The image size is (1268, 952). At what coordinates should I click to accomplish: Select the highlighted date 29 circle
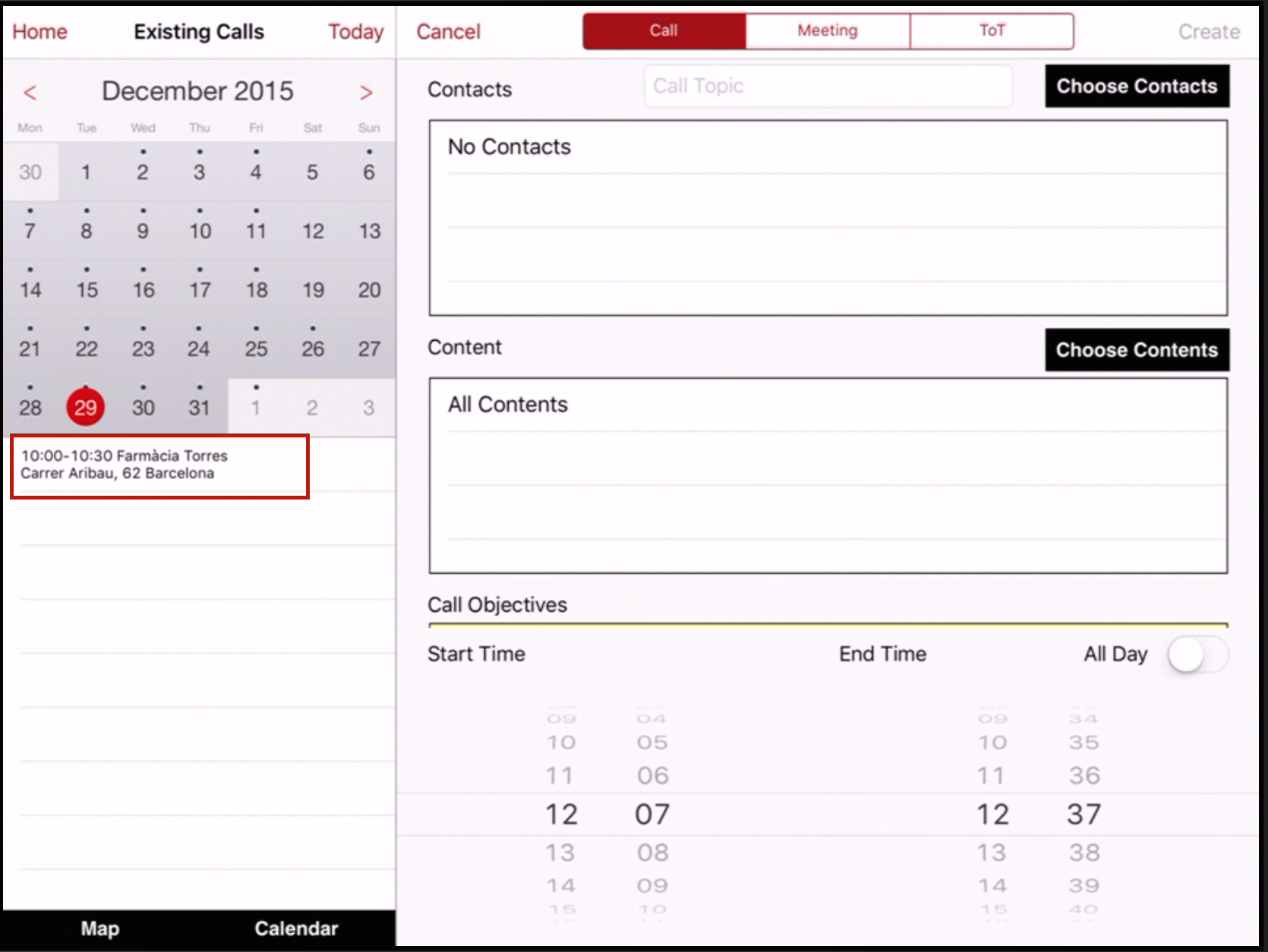click(x=86, y=408)
